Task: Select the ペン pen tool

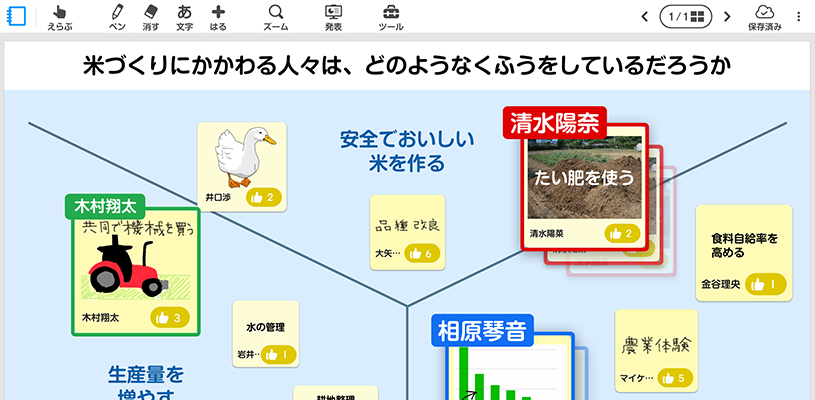Action: [118, 17]
